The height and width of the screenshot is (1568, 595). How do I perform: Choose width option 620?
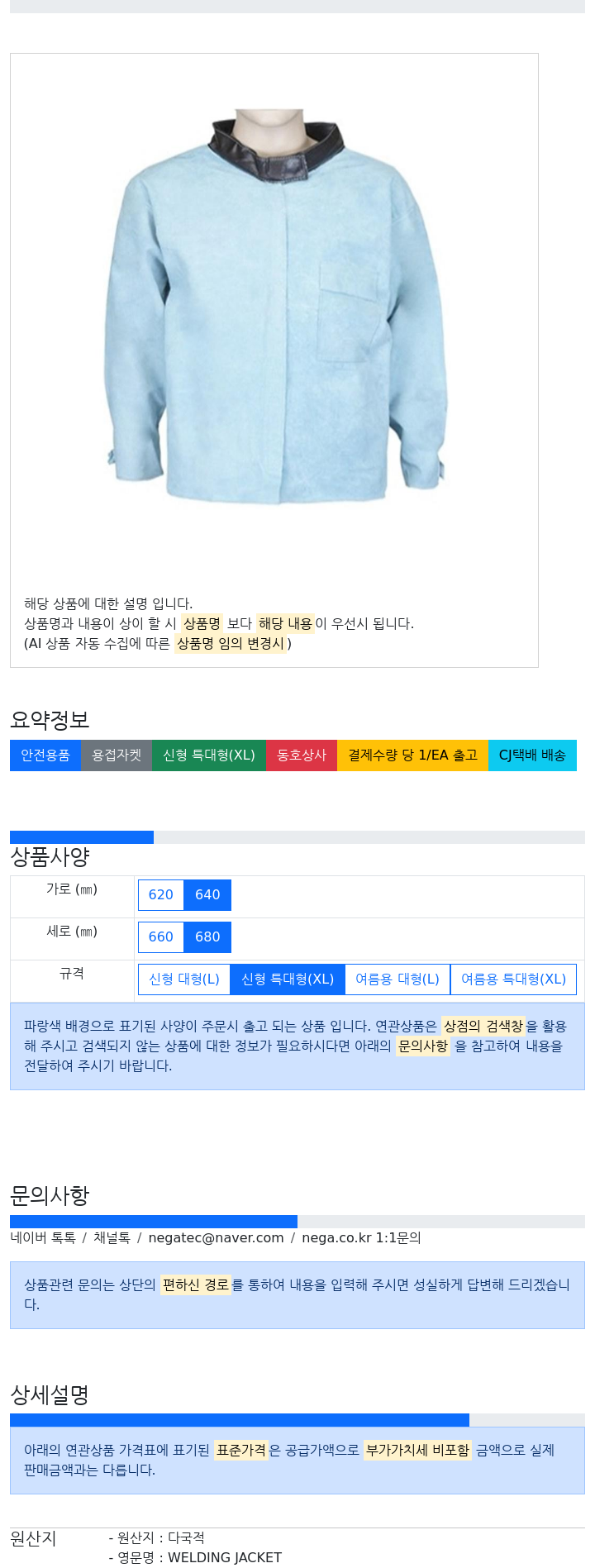161,895
